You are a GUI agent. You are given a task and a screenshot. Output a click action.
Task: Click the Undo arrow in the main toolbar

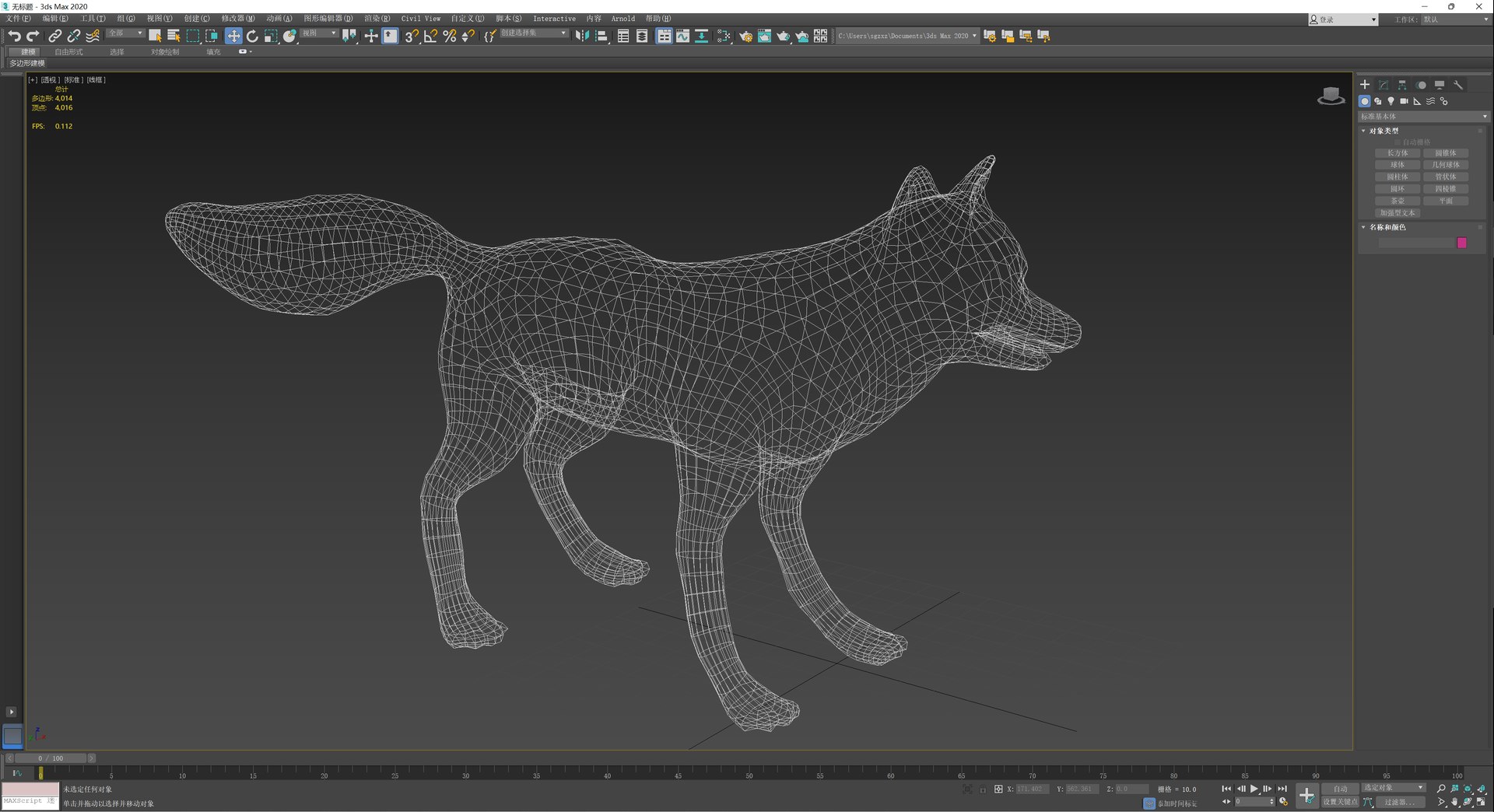coord(14,36)
